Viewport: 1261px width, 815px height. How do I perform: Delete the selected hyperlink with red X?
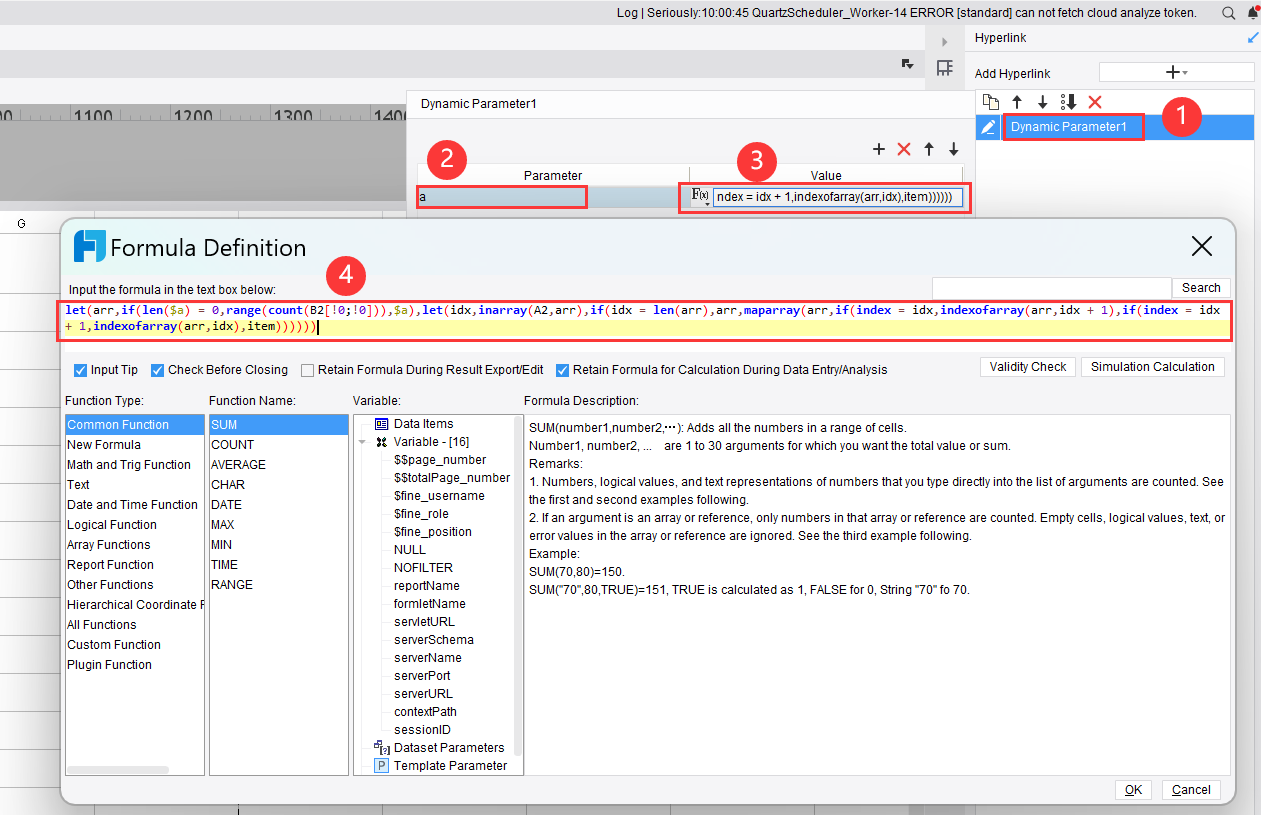[x=1095, y=102]
